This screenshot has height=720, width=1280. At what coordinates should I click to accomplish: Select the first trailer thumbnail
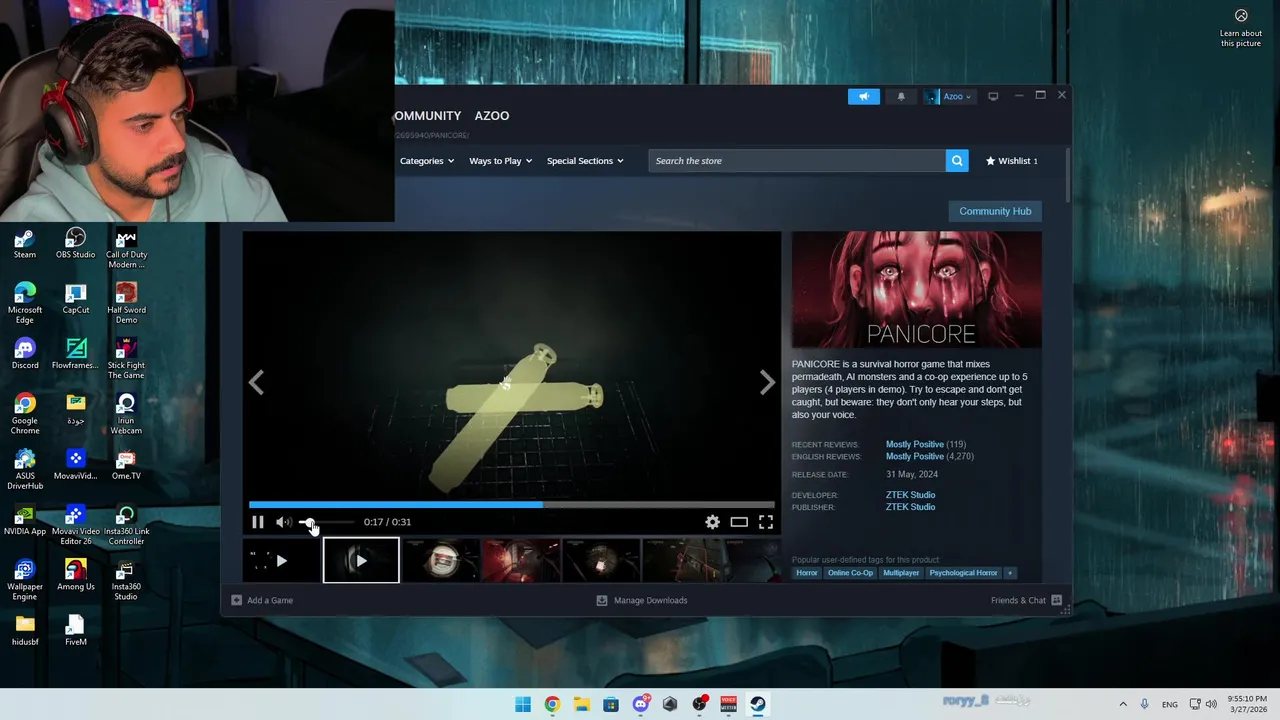tap(281, 561)
